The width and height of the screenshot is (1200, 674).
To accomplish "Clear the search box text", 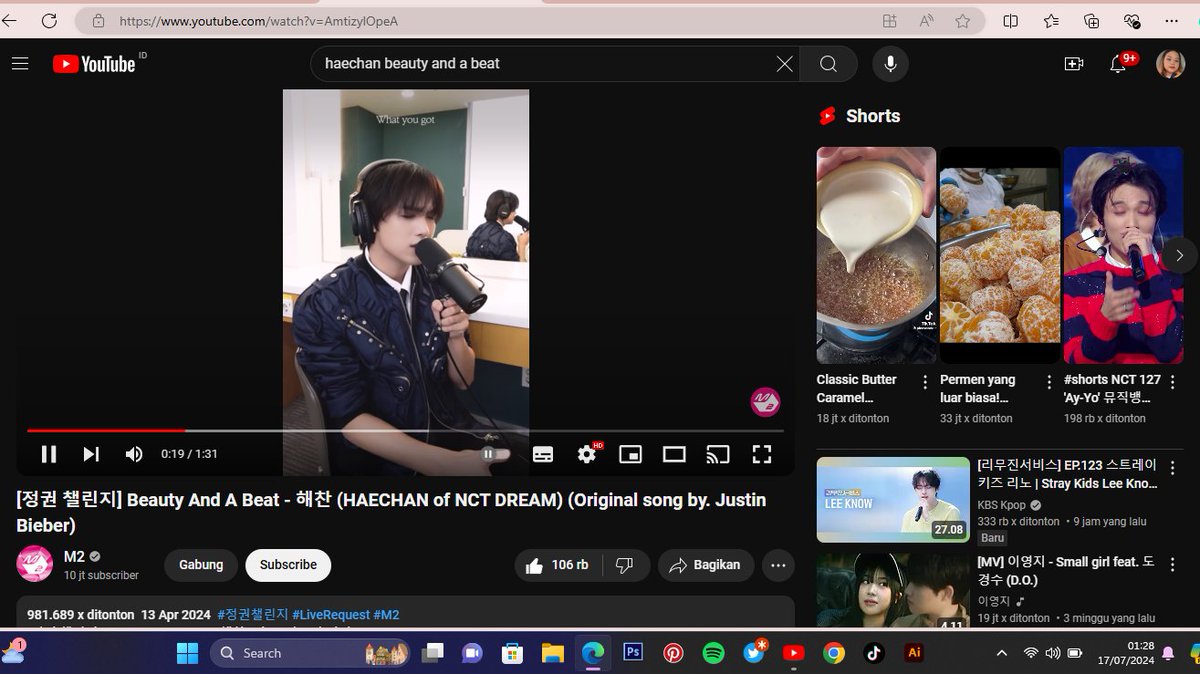I will (x=785, y=64).
